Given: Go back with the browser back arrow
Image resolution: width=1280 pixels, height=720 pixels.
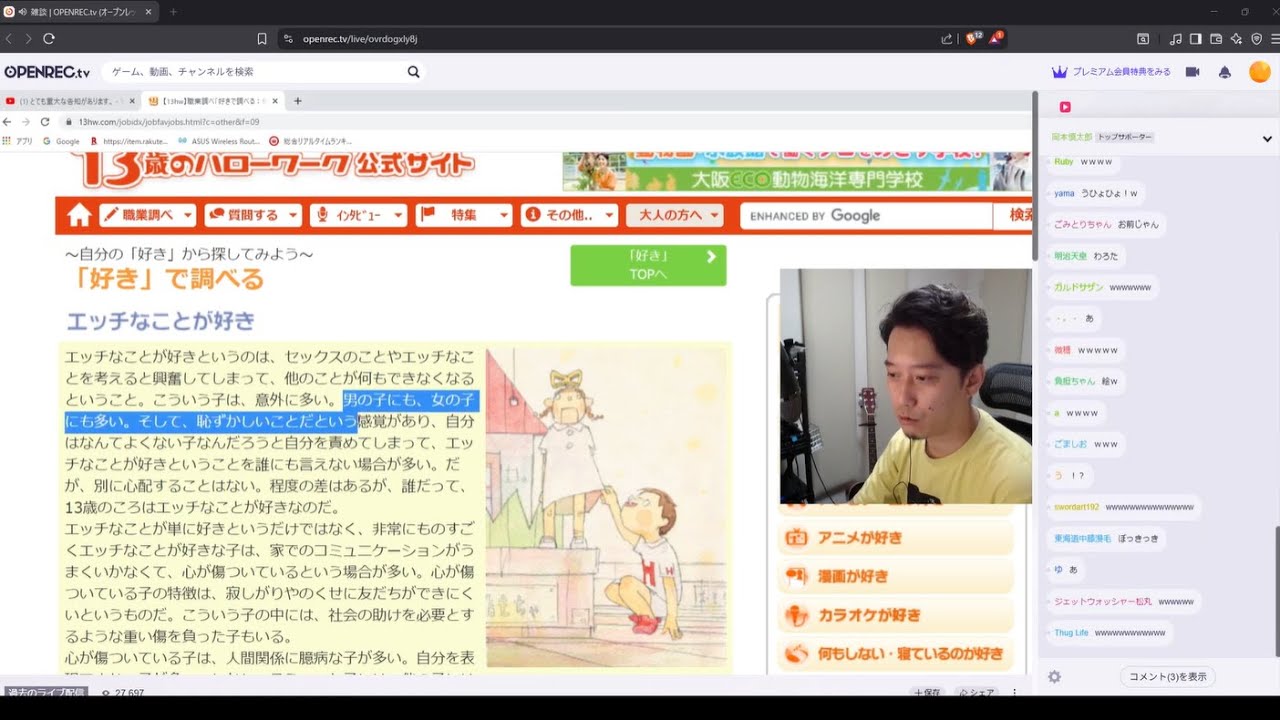Looking at the screenshot, I should click(9, 39).
